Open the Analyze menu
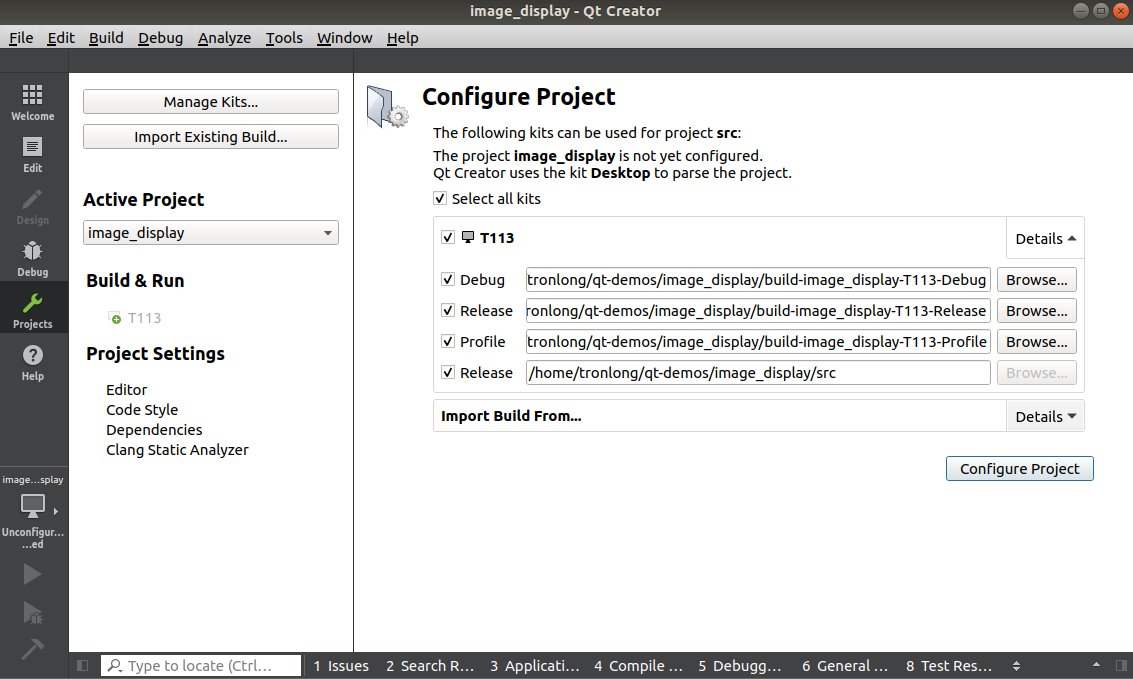This screenshot has width=1133, height=680. pyautogui.click(x=224, y=38)
